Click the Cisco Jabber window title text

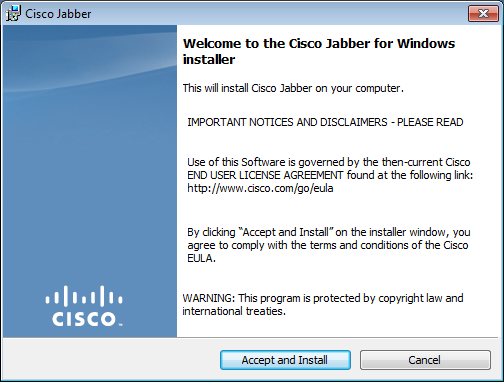[58, 14]
